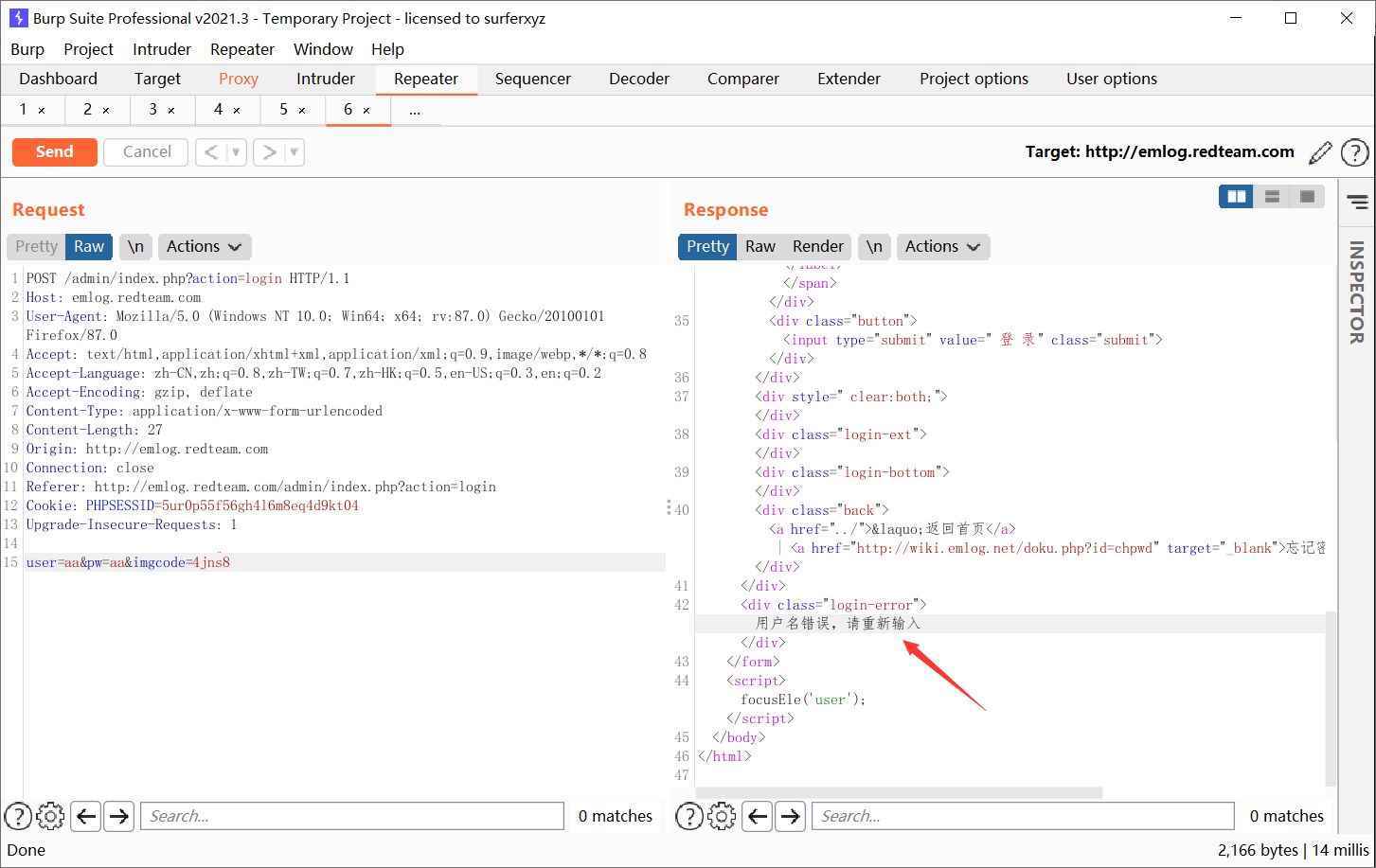Click the Cancel button
Screen dimensions: 1376x868
tap(147, 152)
